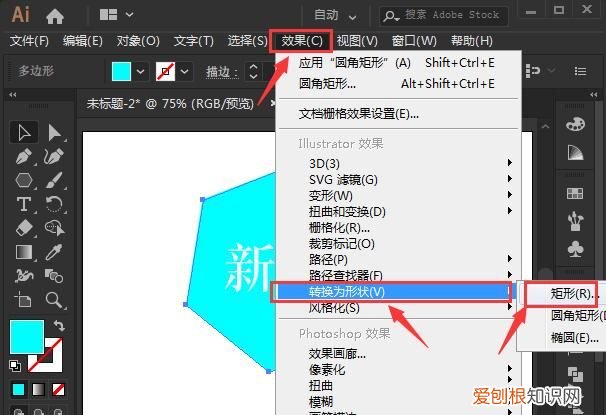Select 像素化 Photoshop effect

(398, 370)
